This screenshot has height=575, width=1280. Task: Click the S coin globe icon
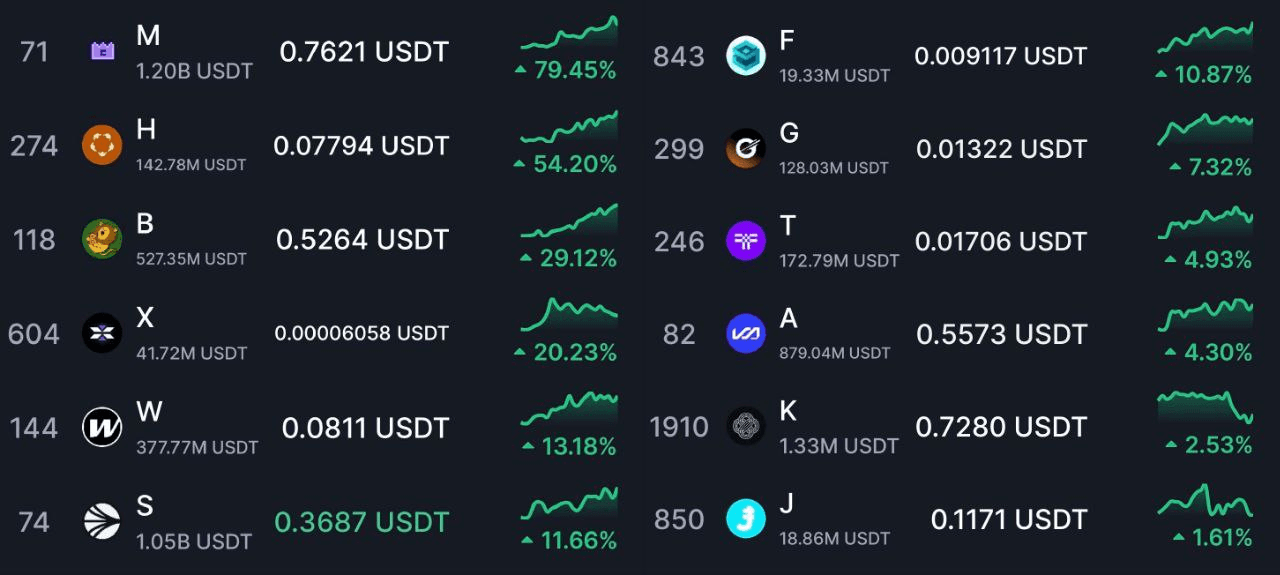pos(102,521)
